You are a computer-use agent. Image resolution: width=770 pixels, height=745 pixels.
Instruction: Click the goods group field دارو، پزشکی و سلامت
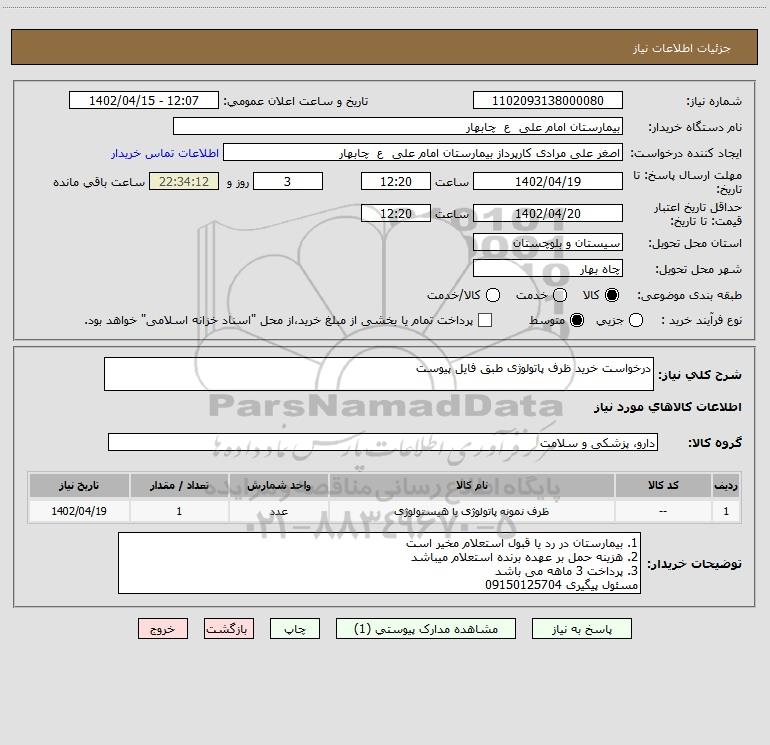pyautogui.click(x=383, y=442)
